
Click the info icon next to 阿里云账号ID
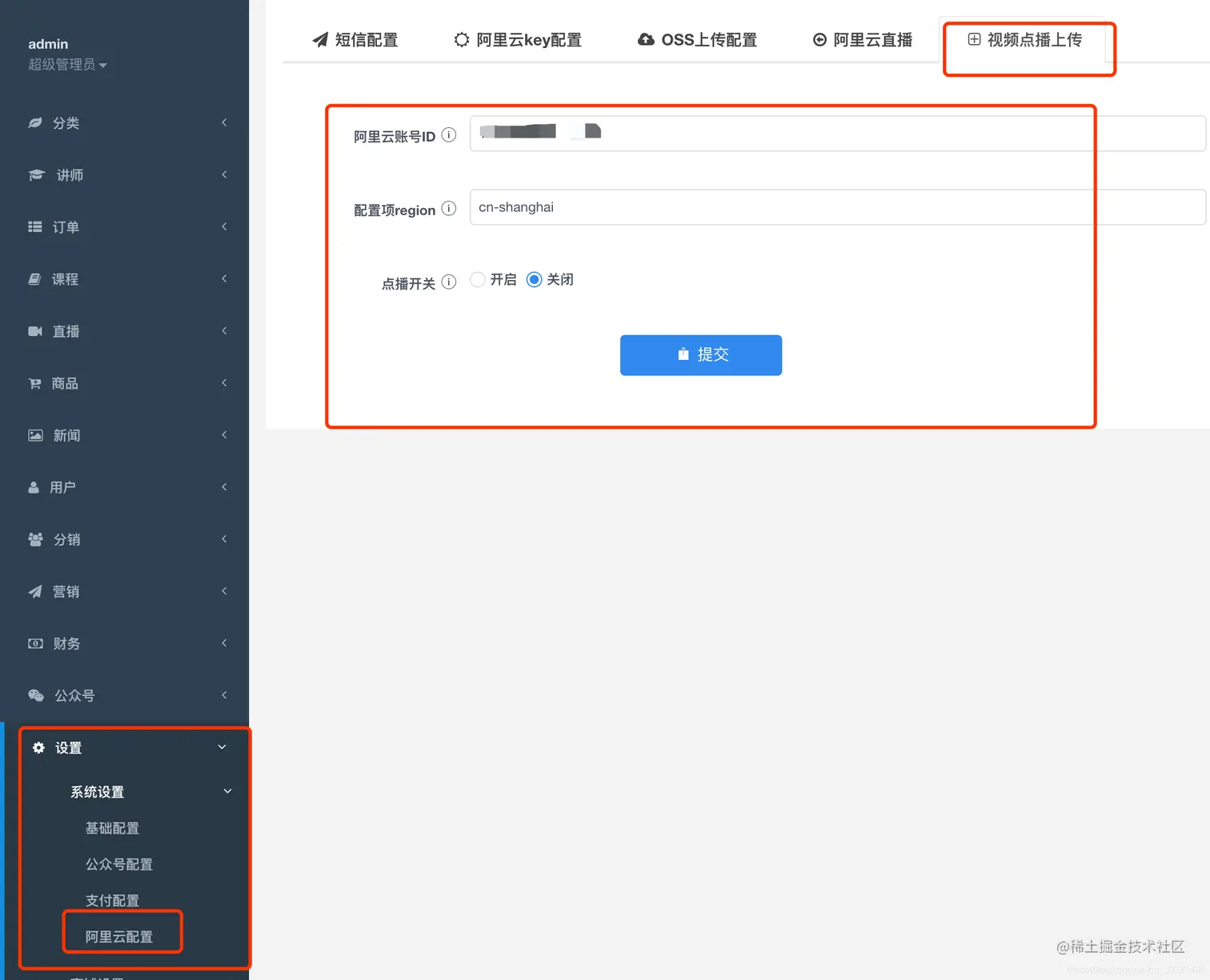click(449, 135)
